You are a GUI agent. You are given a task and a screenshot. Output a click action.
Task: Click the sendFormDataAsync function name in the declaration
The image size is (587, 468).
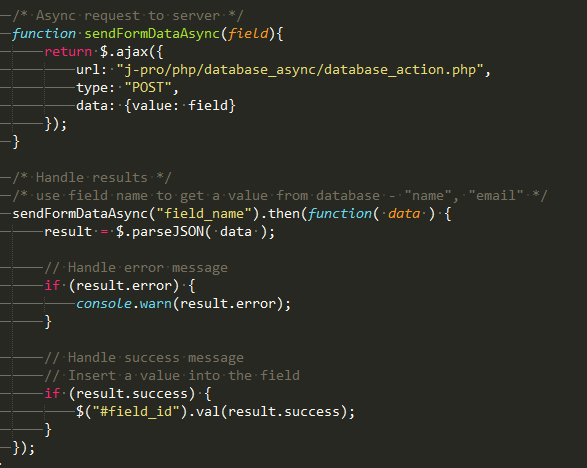152,34
